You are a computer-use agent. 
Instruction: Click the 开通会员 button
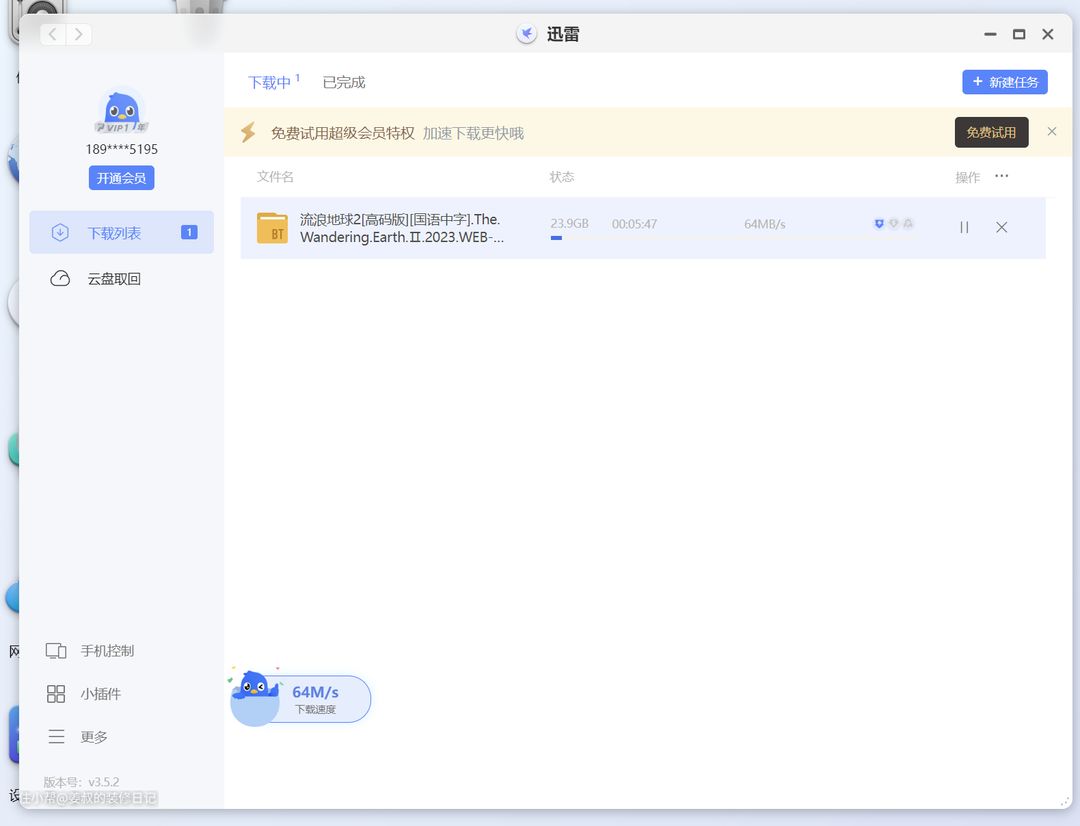[x=121, y=178]
